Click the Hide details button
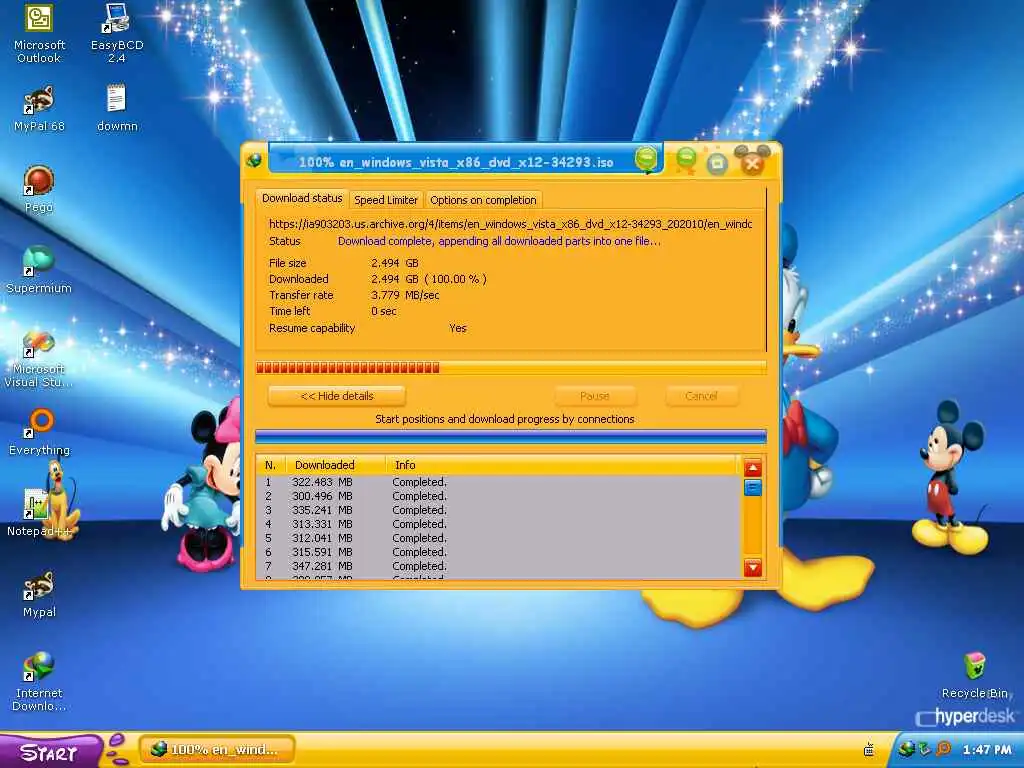 point(337,396)
